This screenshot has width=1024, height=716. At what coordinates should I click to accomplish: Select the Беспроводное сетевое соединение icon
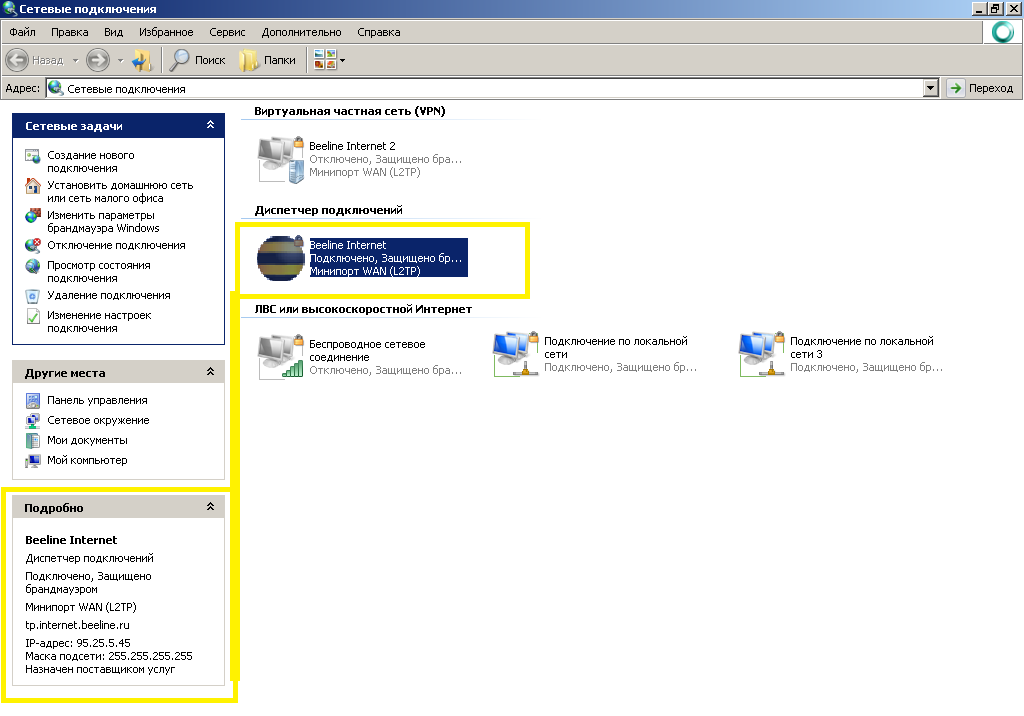[281, 356]
